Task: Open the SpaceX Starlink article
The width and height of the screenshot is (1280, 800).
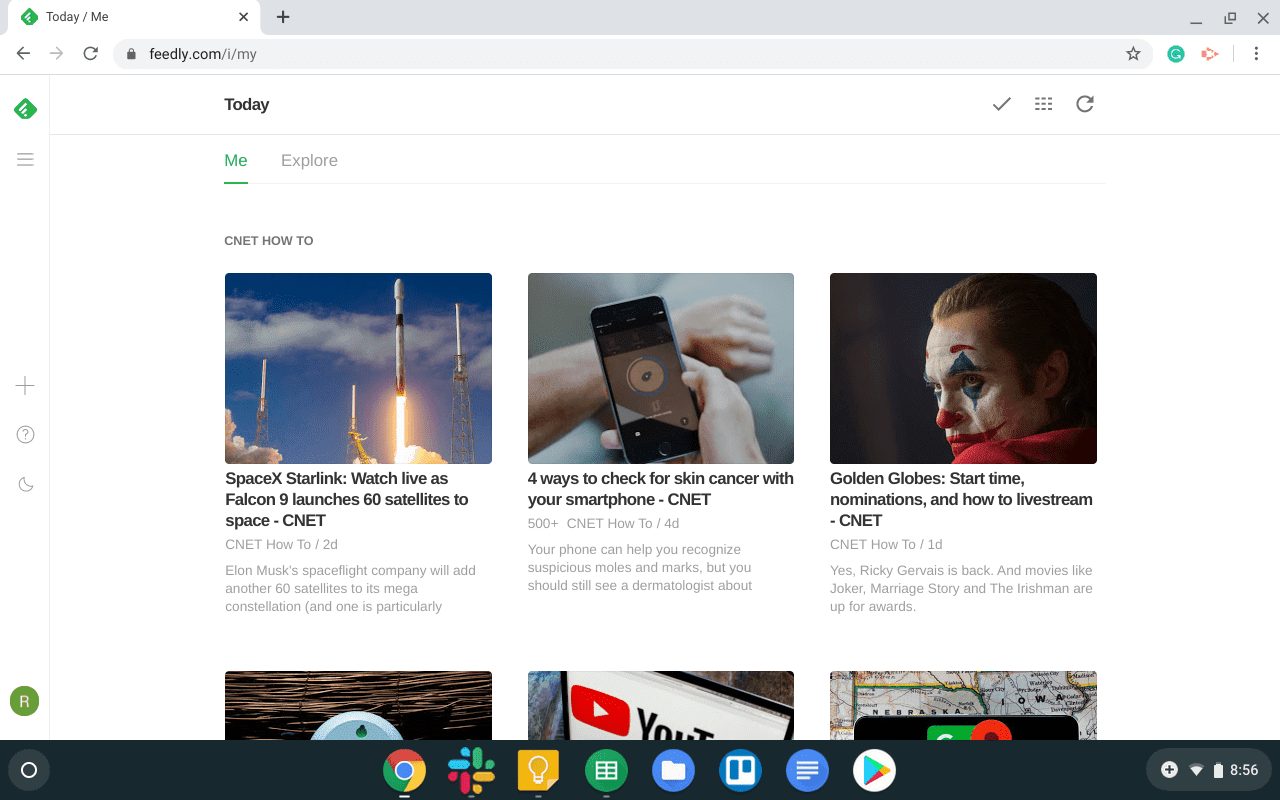Action: [x=347, y=499]
